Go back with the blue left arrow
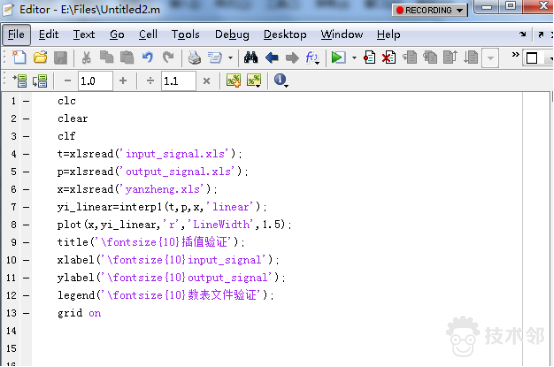The image size is (554, 367). [x=271, y=58]
